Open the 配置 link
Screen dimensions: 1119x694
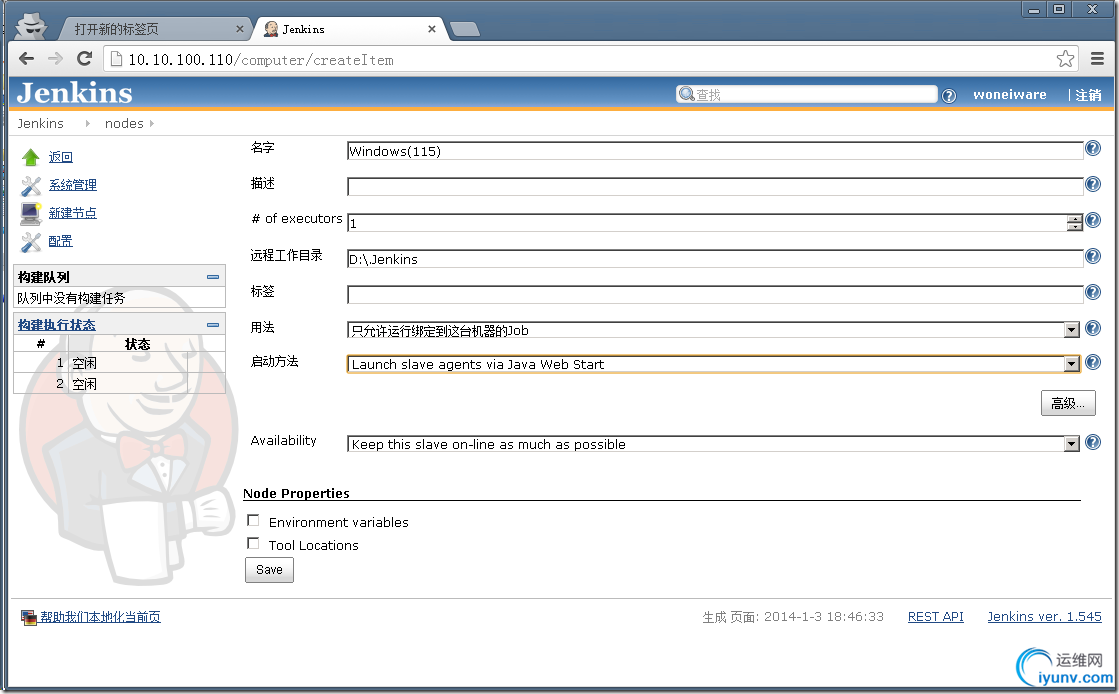(x=61, y=241)
